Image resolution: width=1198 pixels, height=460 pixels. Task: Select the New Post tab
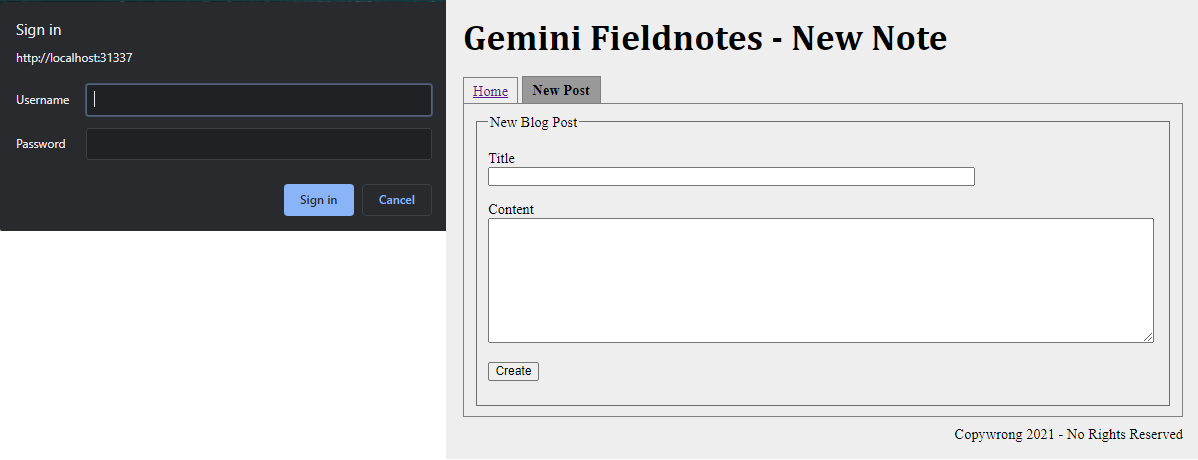[x=561, y=90]
